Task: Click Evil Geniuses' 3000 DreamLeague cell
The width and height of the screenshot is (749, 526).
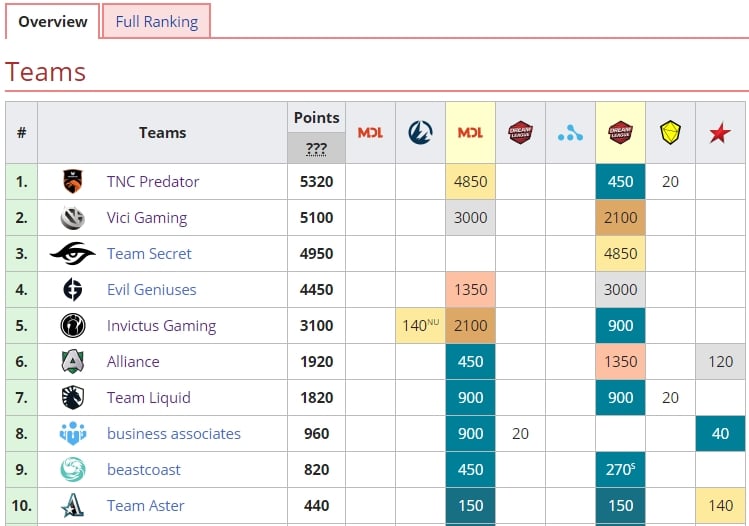Action: (620, 290)
